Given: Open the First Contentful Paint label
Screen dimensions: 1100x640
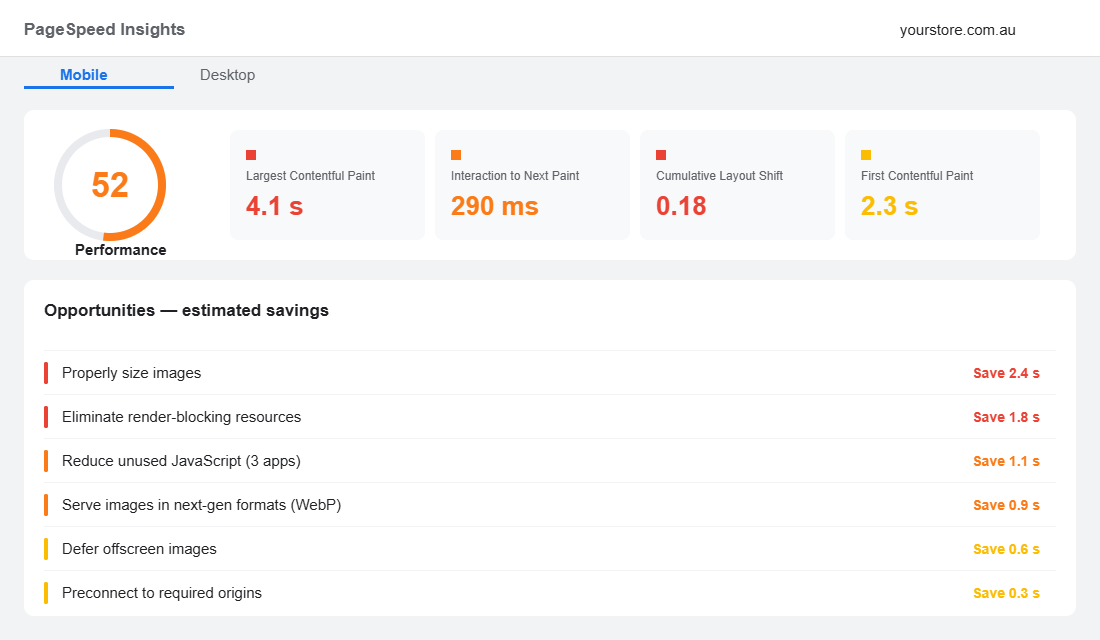Looking at the screenshot, I should [x=917, y=175].
